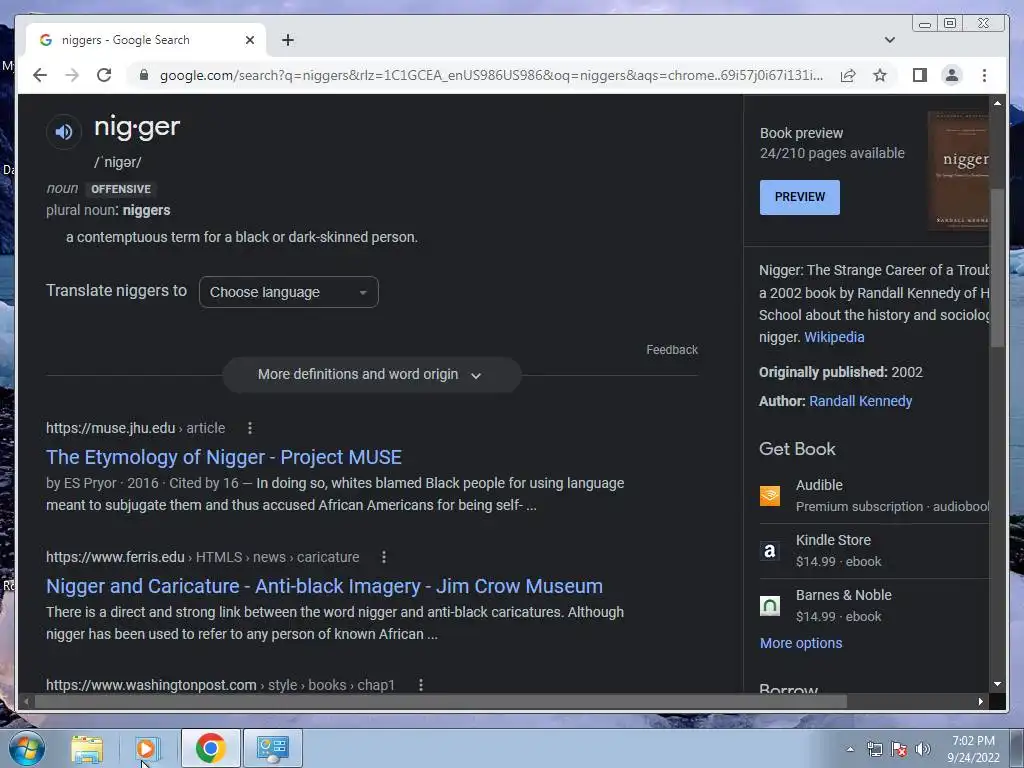This screenshot has height=768, width=1024.
Task: Open the Randall Kennedy author link
Action: [x=860, y=401]
